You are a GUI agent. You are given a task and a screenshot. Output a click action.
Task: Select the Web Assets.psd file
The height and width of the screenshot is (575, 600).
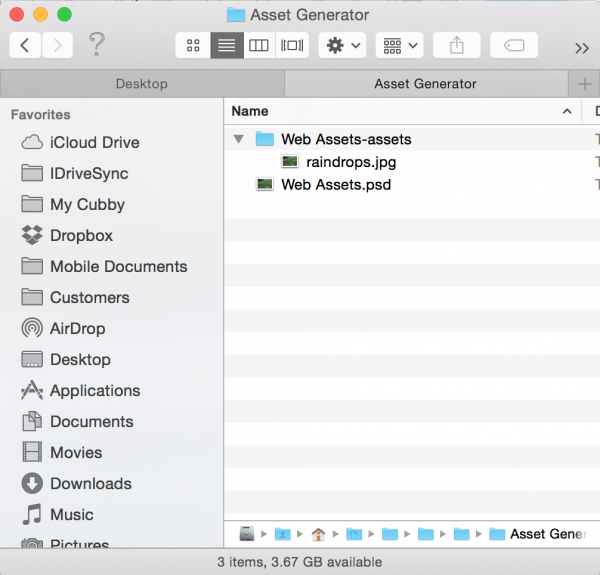point(335,184)
